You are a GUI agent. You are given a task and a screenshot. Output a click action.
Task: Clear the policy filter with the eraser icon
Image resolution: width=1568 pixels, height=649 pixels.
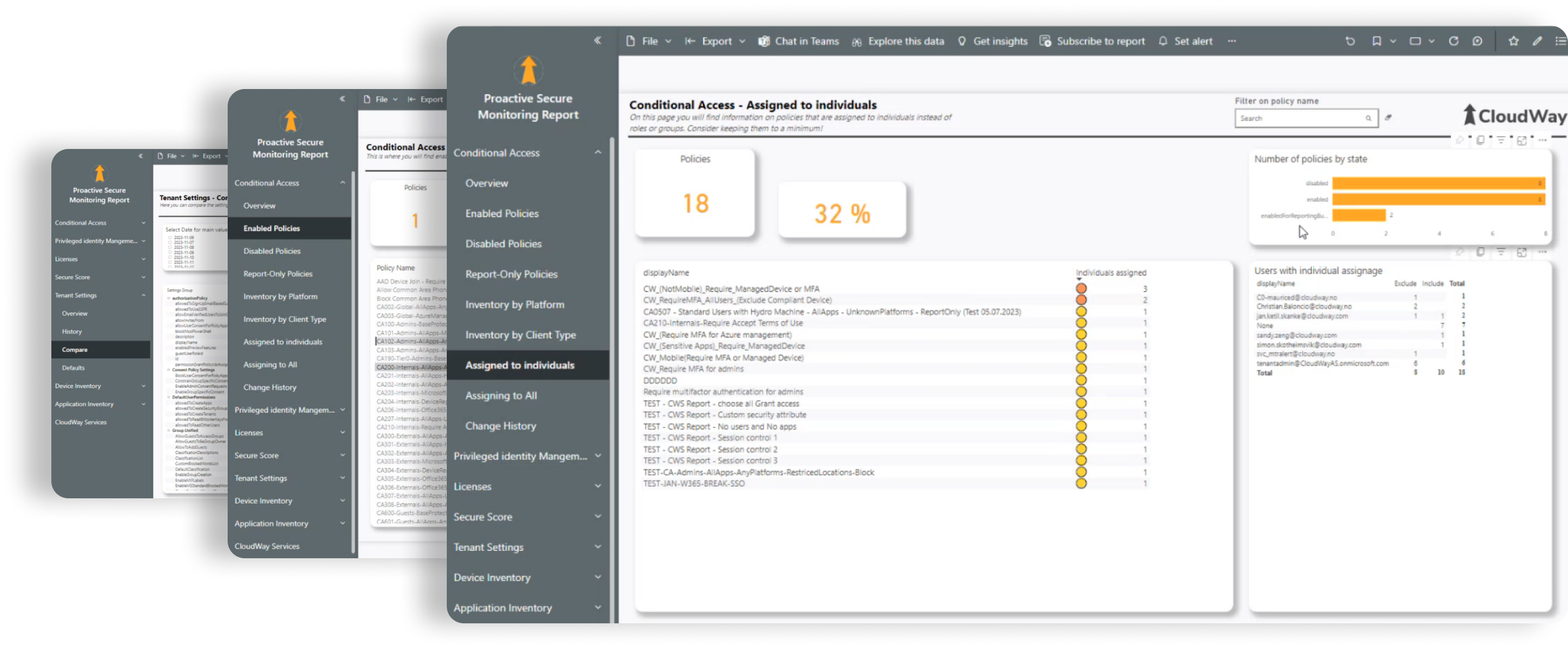pyautogui.click(x=1388, y=118)
